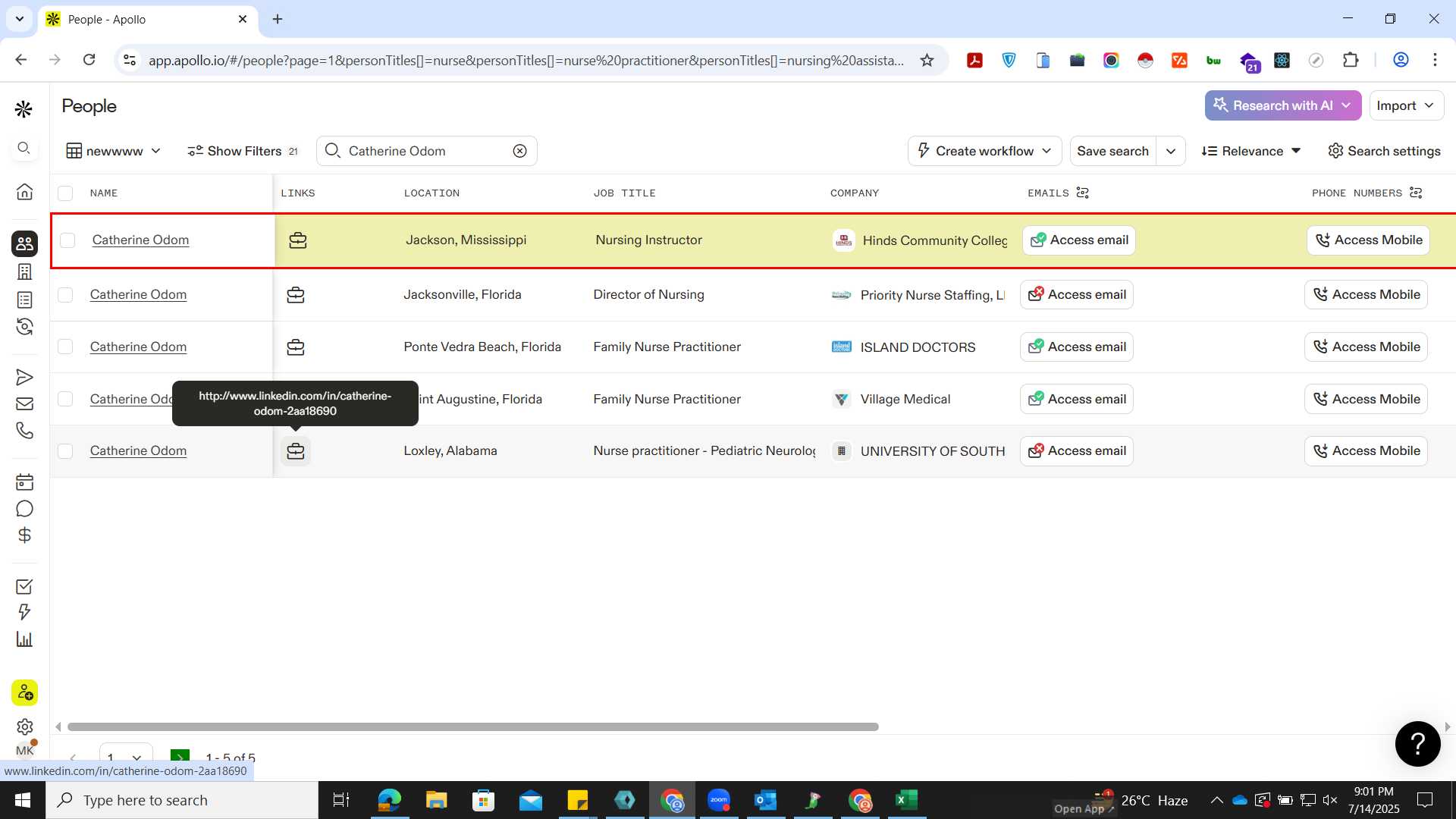Screen dimensions: 1456x819
Task: Open the Deals dollar icon in sidebar
Action: point(24,535)
